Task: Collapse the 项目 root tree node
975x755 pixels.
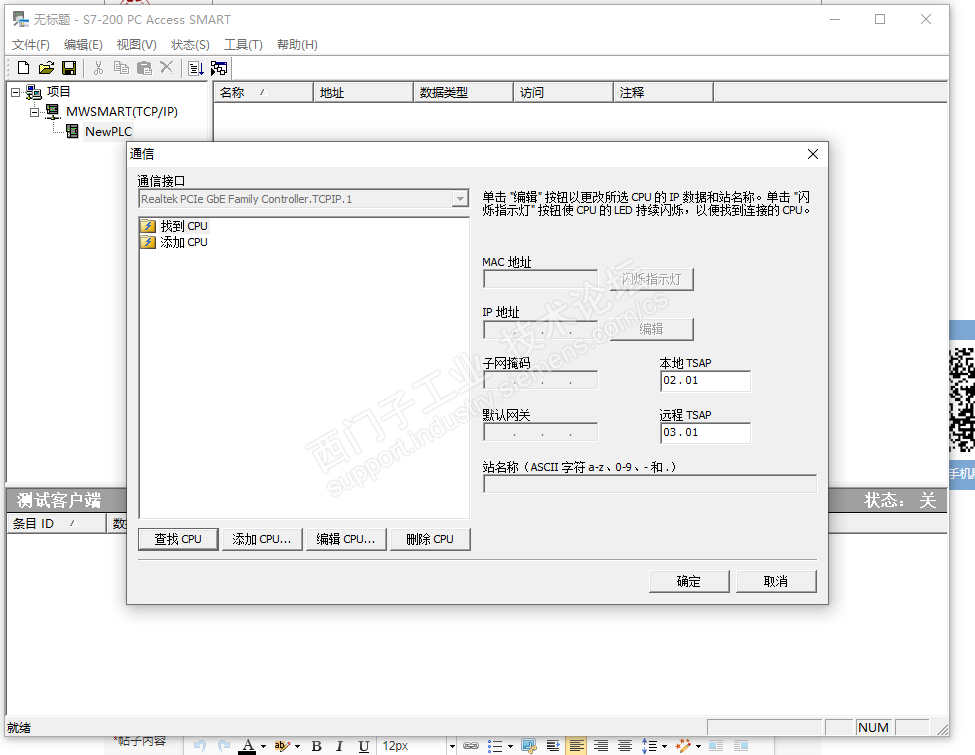Action: click(15, 93)
